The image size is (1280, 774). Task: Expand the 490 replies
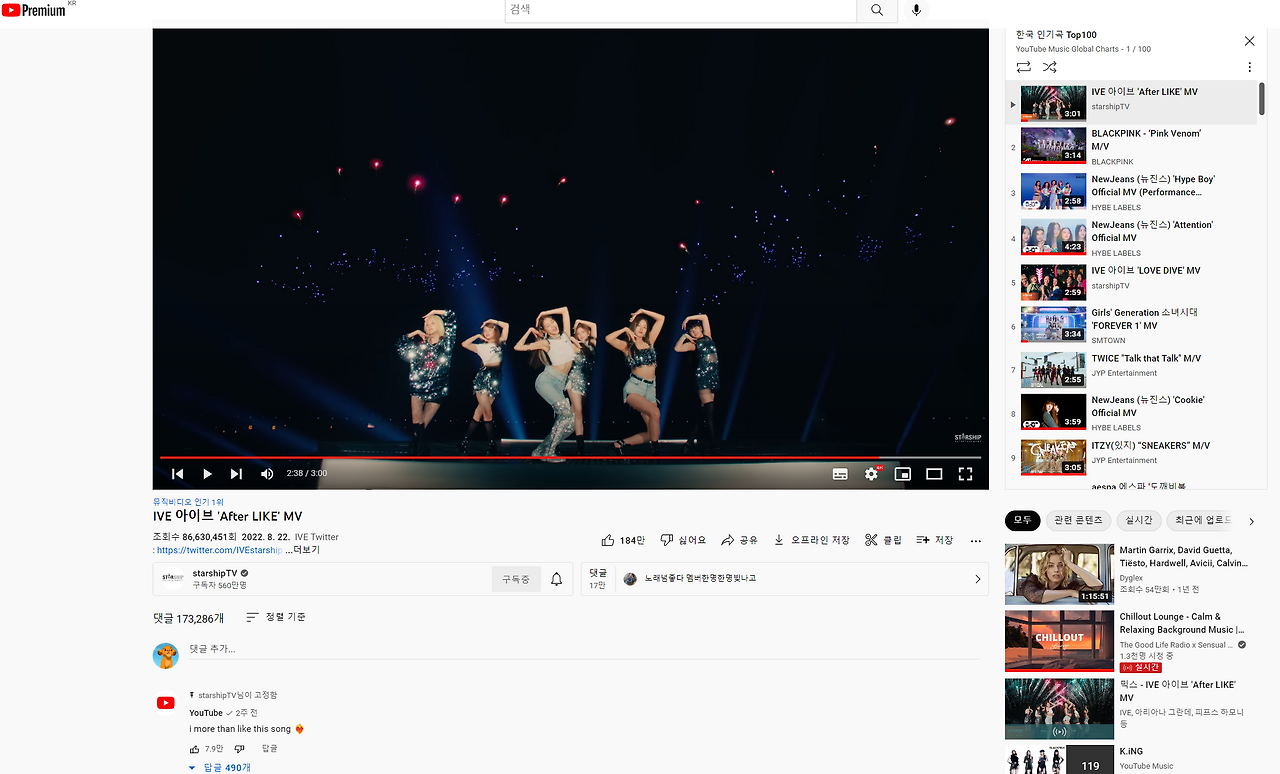tap(220, 767)
